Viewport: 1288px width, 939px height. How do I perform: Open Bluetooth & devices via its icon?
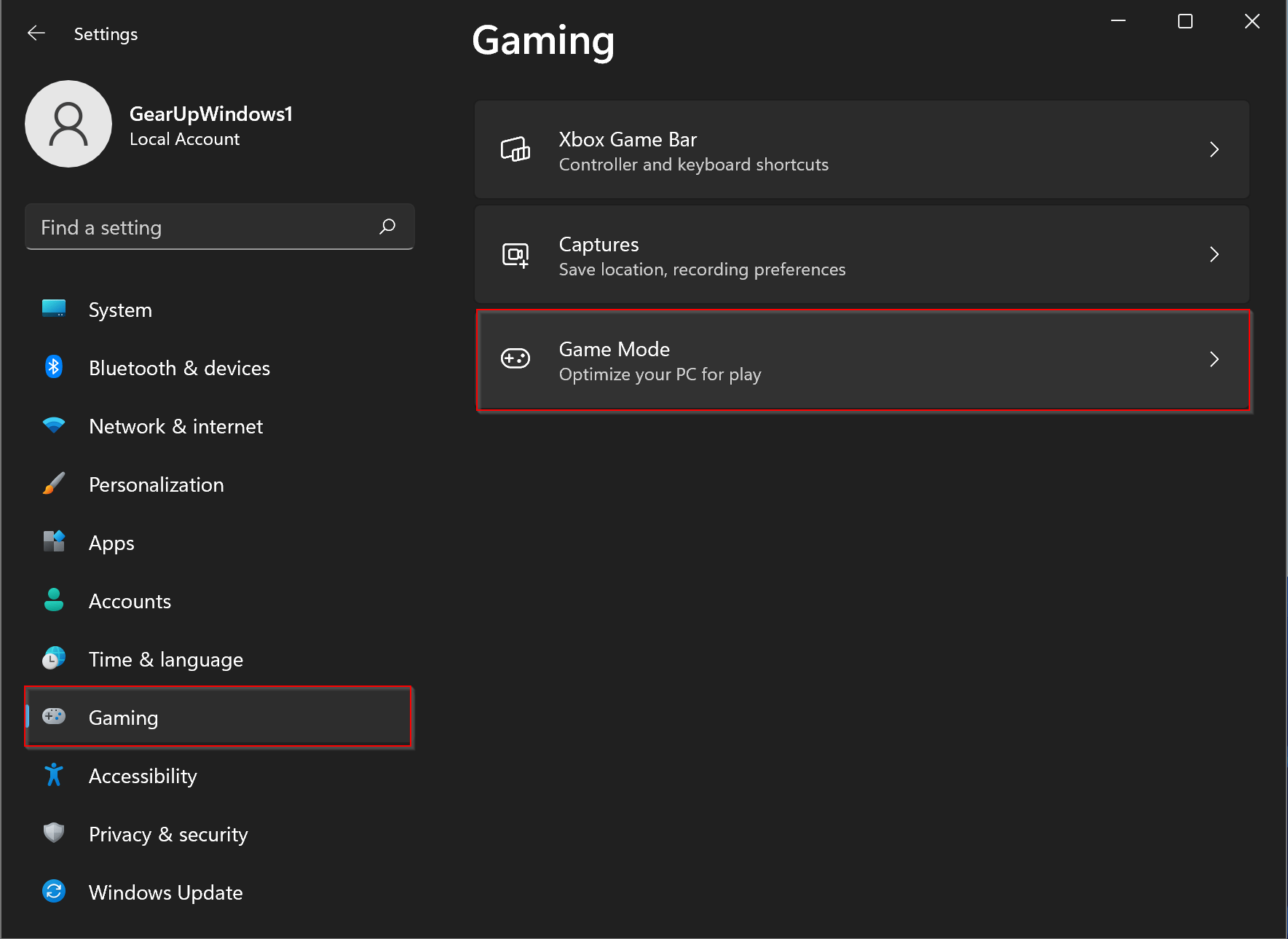53,367
